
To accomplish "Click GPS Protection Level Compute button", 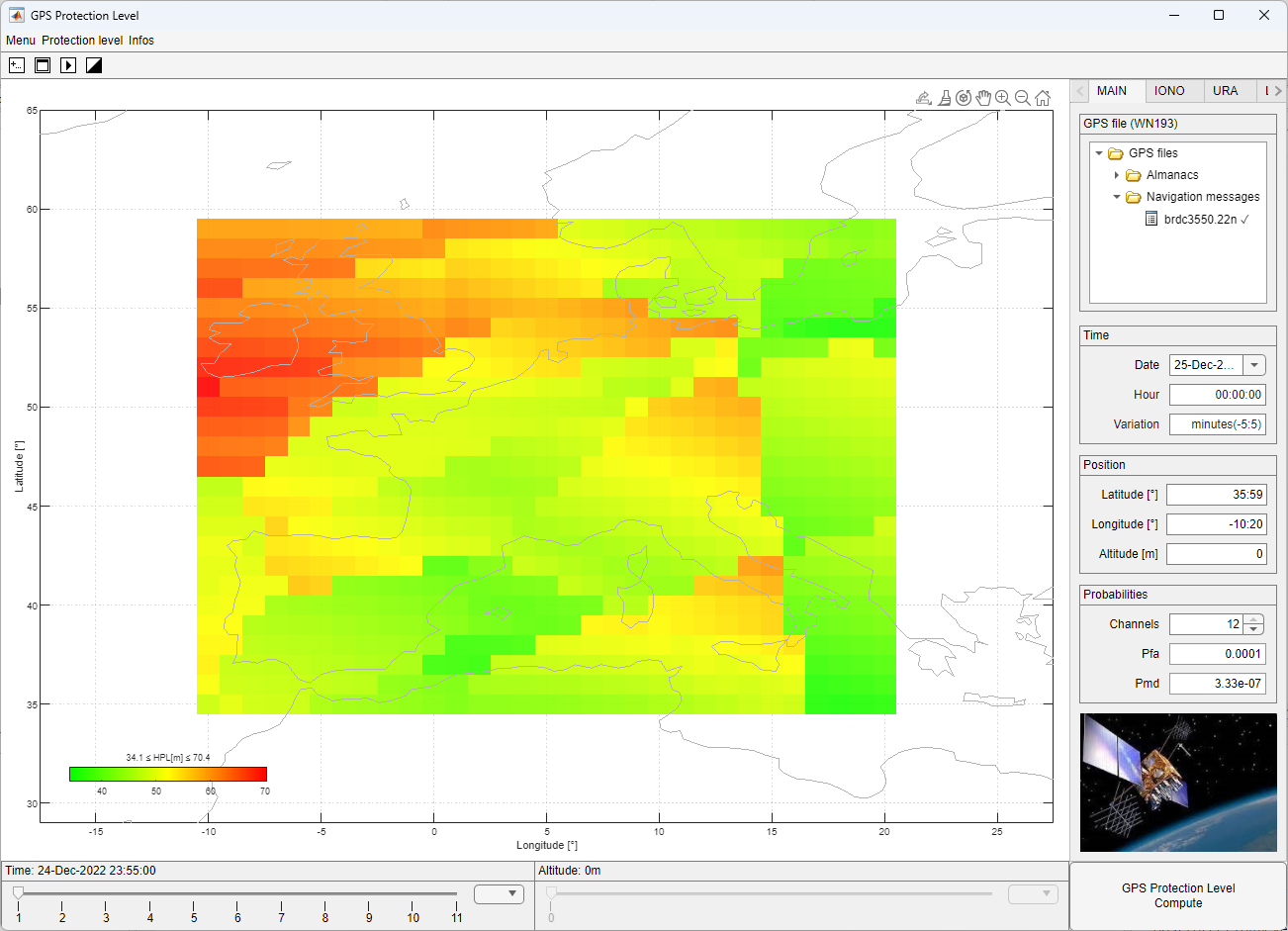I will [x=1178, y=895].
